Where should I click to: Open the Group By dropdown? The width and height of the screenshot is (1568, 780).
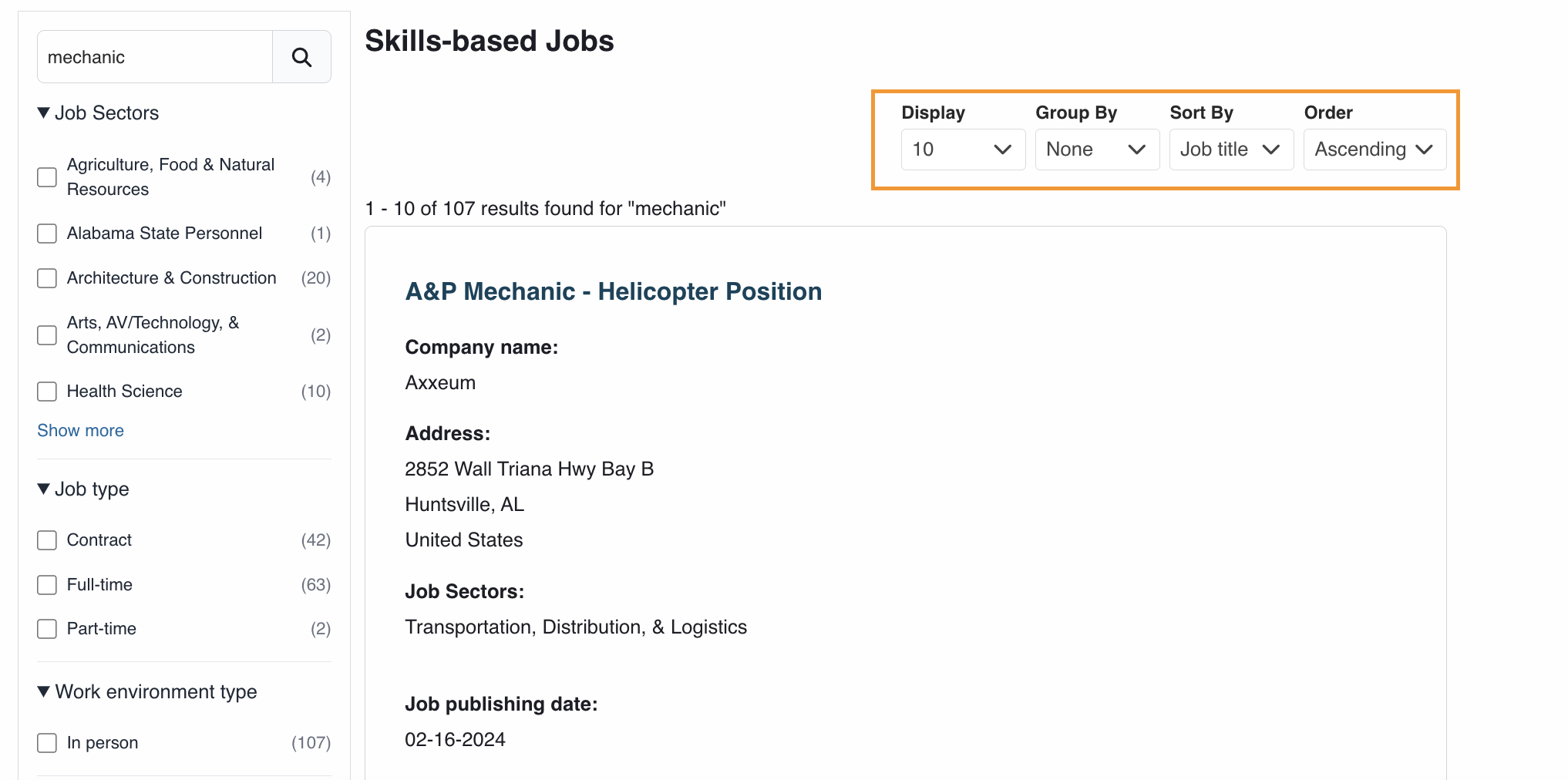1097,150
